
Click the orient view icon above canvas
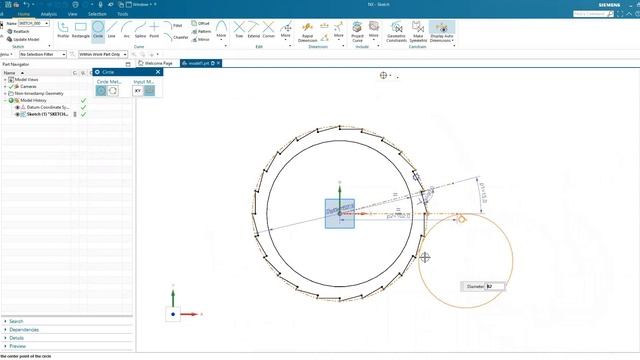click(x=383, y=75)
